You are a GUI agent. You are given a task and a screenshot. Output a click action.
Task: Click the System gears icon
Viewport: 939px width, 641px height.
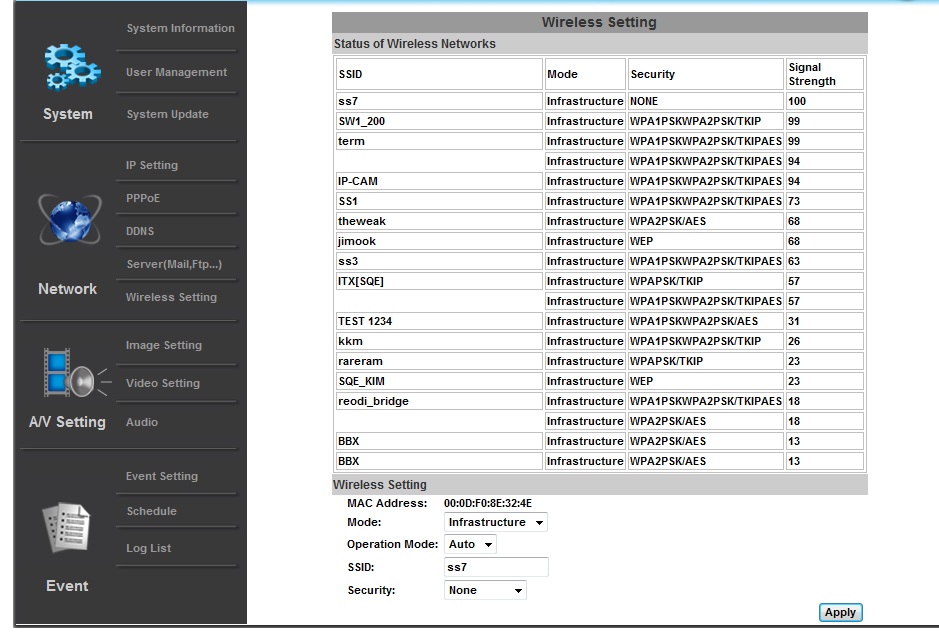click(72, 66)
